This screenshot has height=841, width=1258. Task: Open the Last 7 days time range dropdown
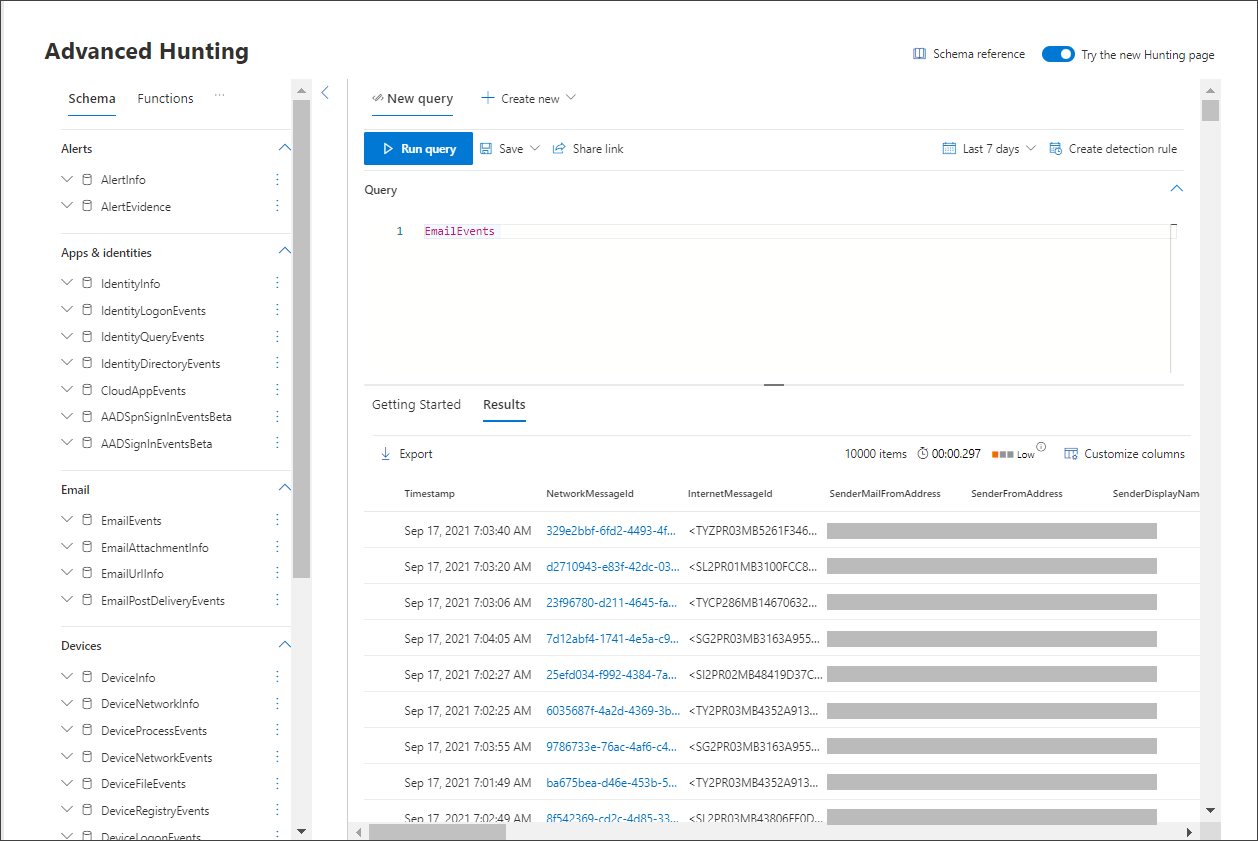(989, 149)
